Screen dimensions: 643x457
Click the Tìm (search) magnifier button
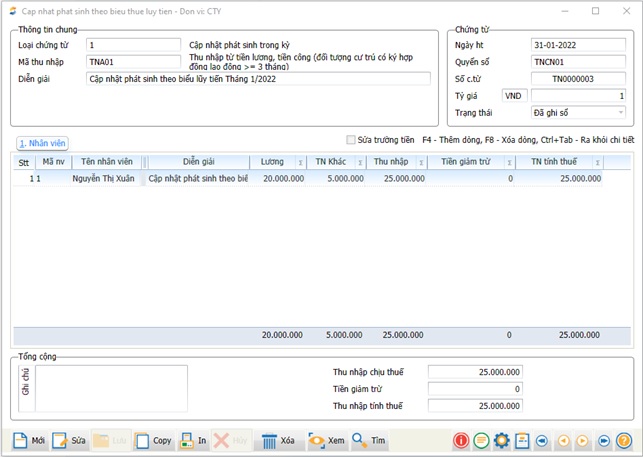pos(370,440)
